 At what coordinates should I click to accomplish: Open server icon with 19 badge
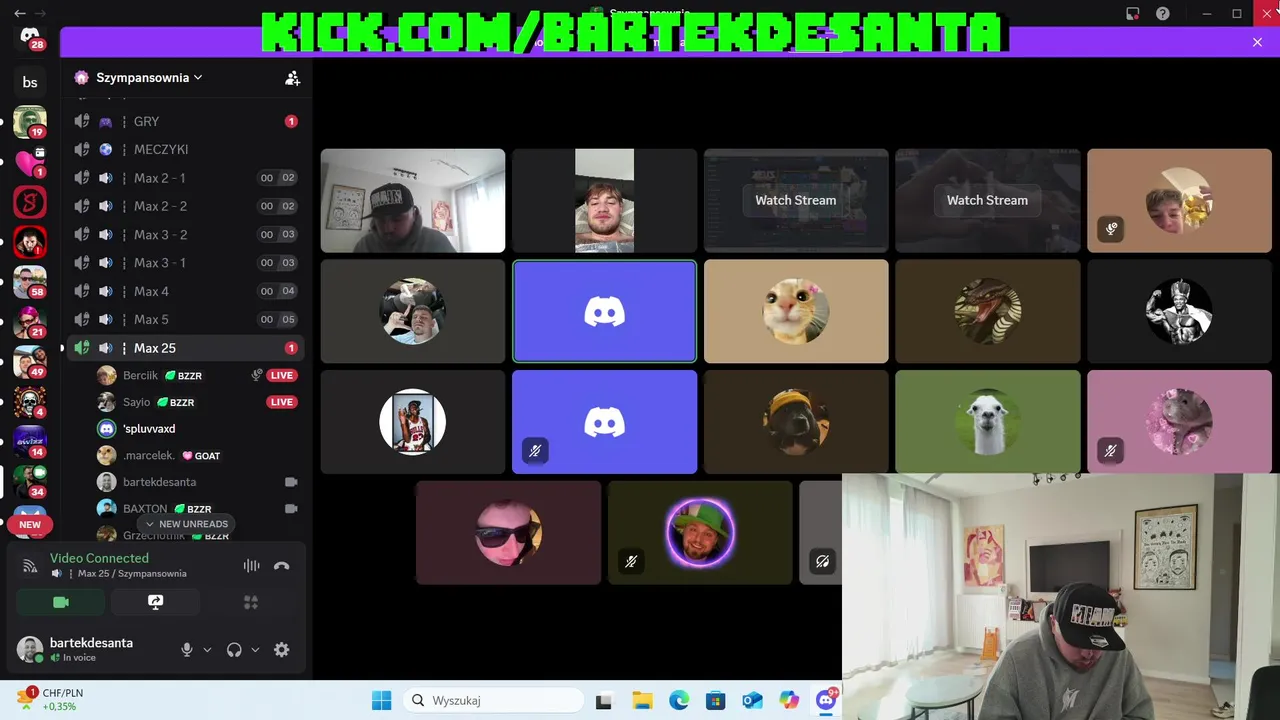(x=30, y=121)
